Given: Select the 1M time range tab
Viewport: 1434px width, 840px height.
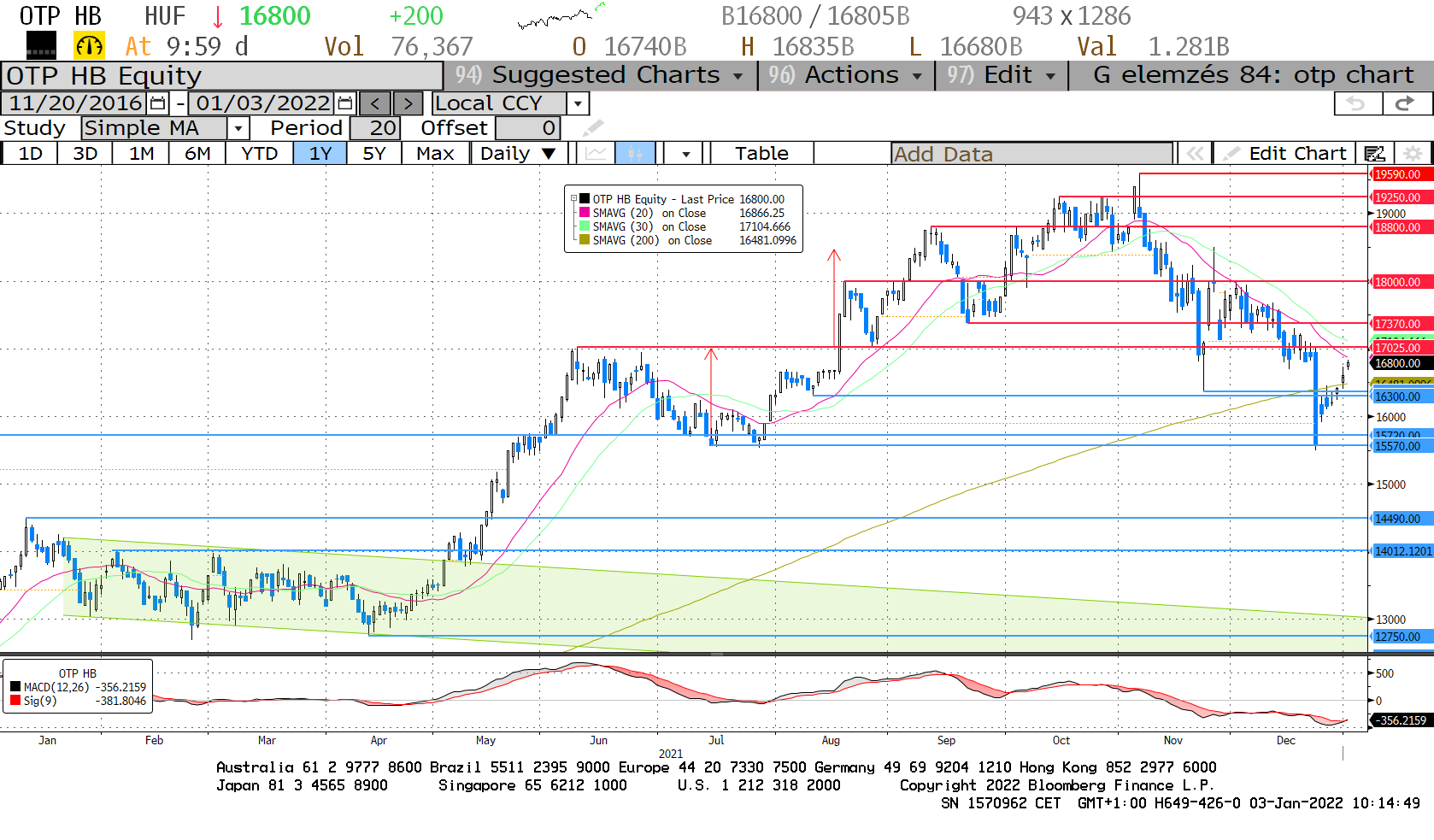Looking at the screenshot, I should click(141, 154).
